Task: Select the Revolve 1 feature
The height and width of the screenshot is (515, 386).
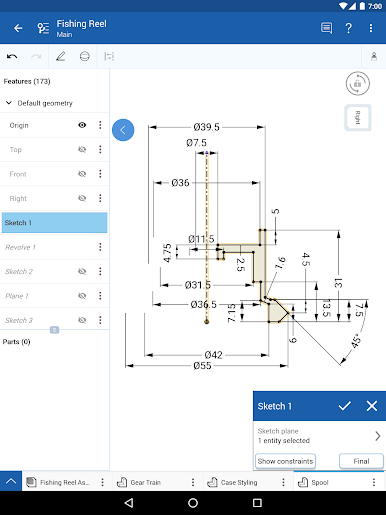Action: click(54, 247)
